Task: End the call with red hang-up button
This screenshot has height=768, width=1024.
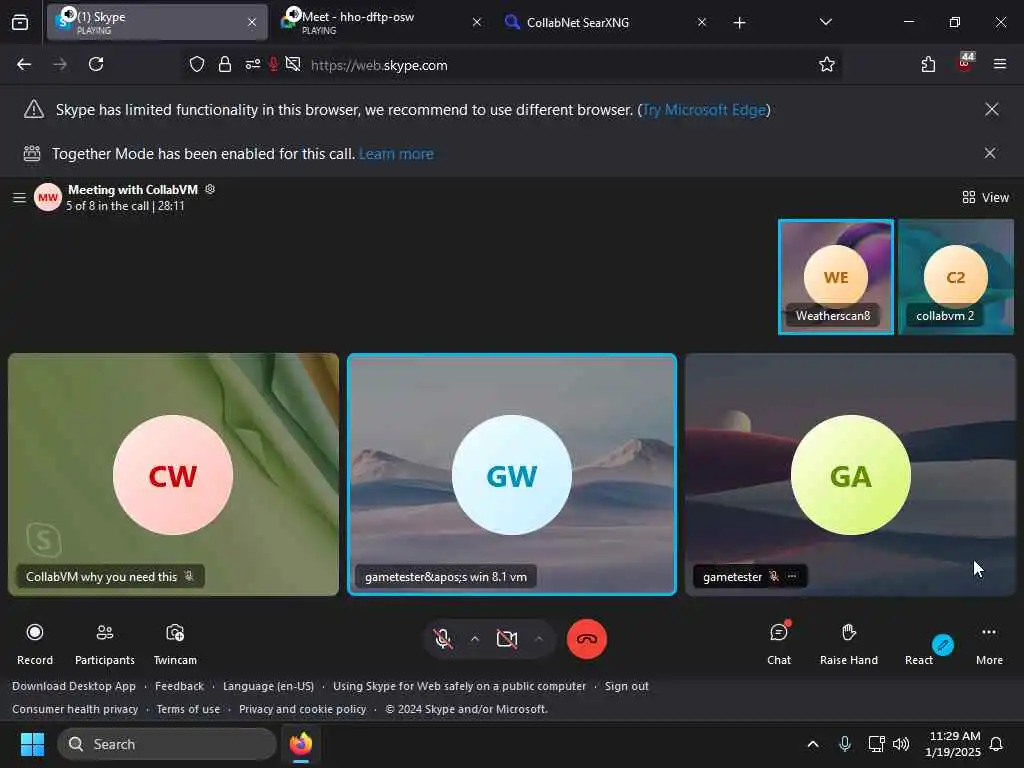Action: tap(586, 639)
